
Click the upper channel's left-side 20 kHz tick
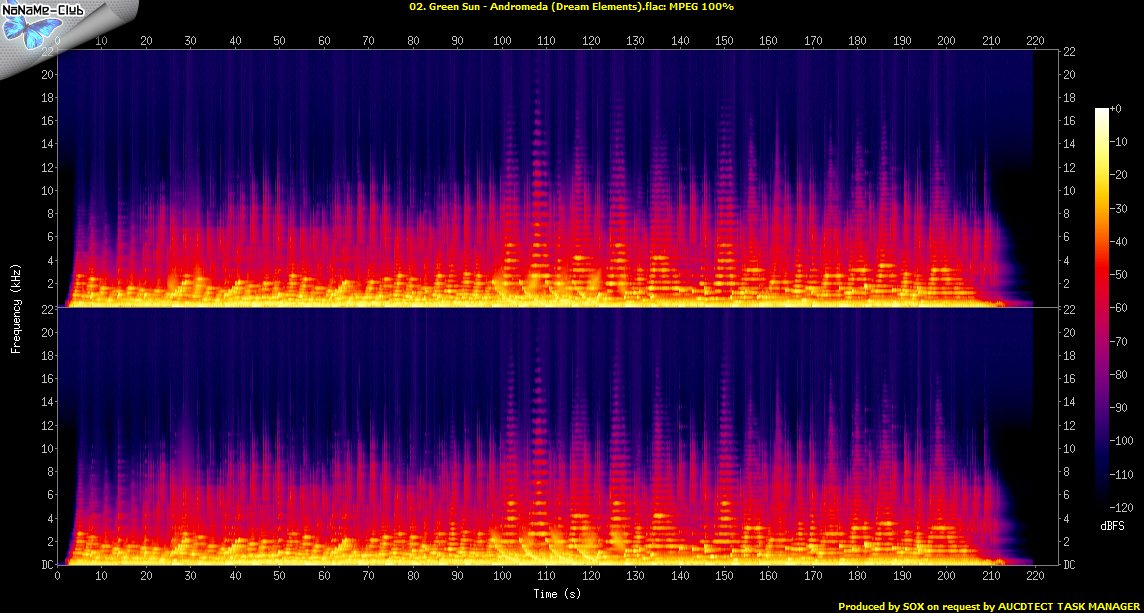click(x=46, y=75)
